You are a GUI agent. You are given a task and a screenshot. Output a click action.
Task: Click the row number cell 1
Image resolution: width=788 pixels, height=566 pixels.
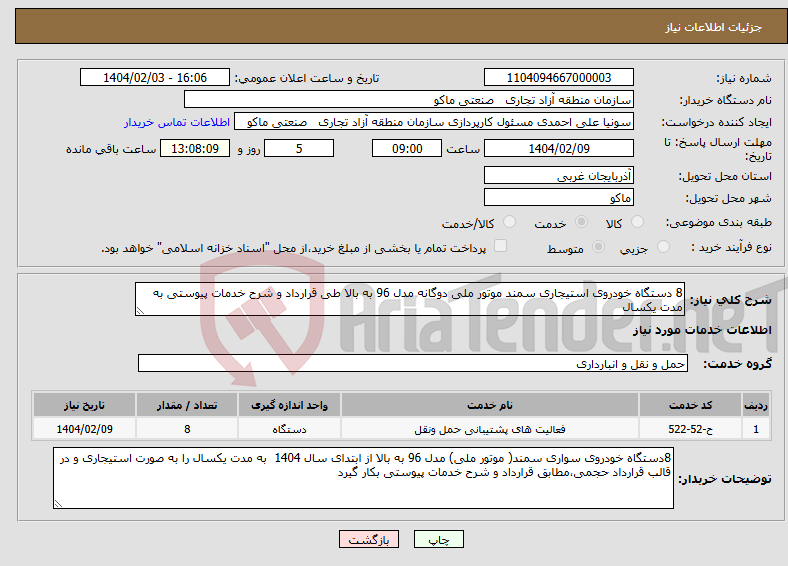pyautogui.click(x=756, y=429)
